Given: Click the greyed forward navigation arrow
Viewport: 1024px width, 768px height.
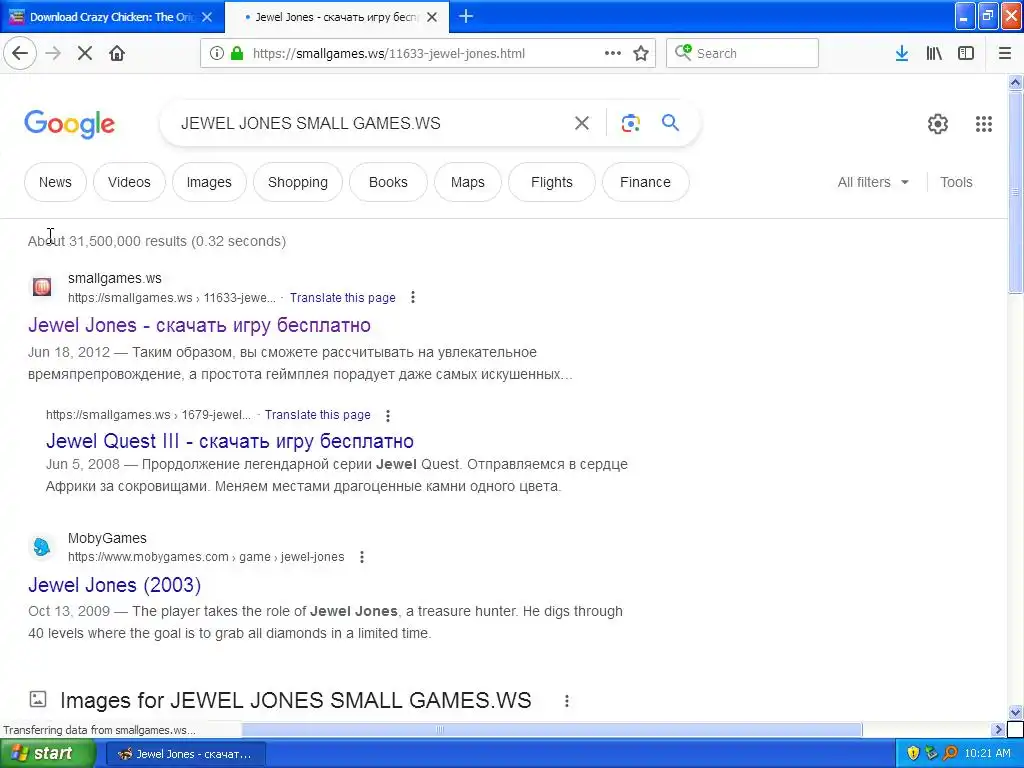Looking at the screenshot, I should click(x=53, y=54).
